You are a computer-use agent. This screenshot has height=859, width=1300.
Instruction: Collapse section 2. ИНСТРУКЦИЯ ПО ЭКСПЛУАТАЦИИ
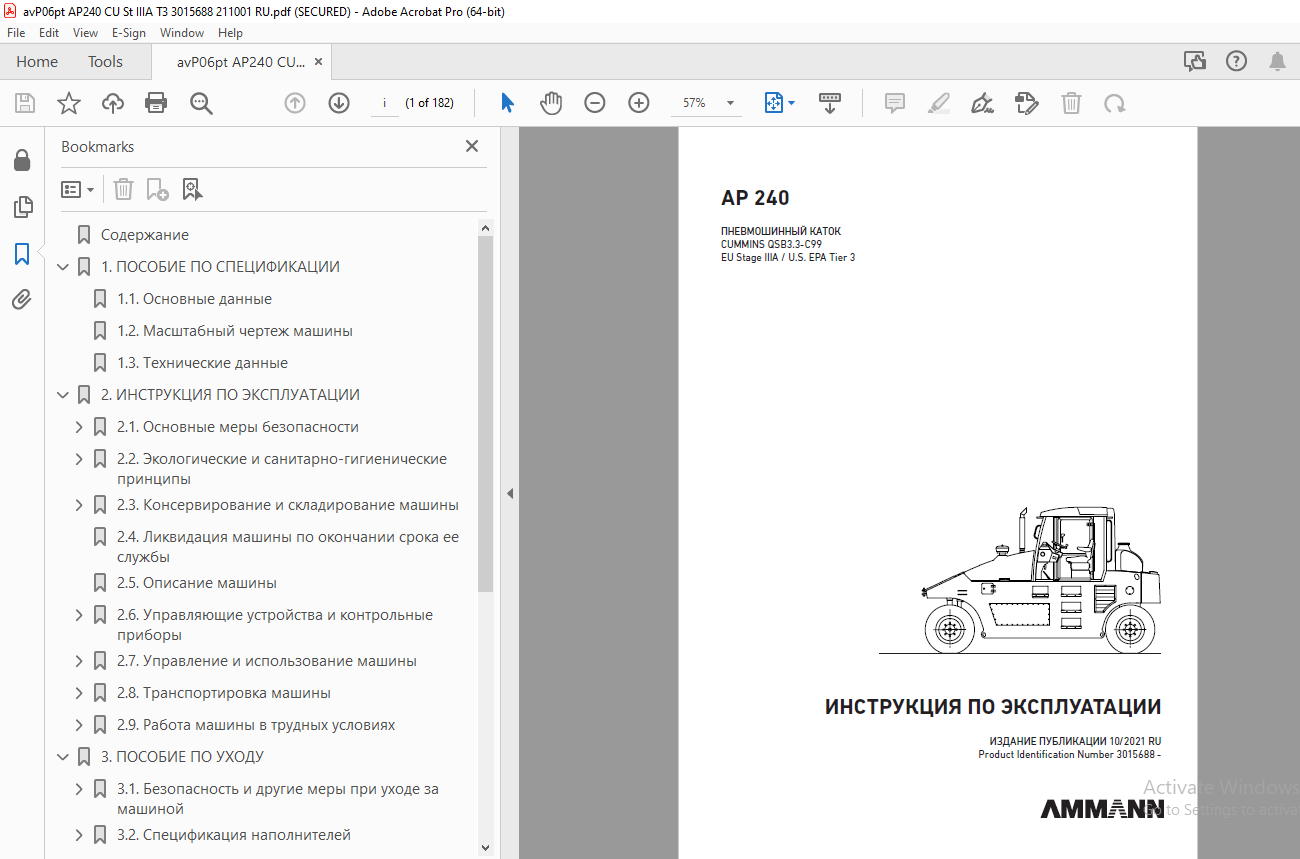[x=64, y=395]
